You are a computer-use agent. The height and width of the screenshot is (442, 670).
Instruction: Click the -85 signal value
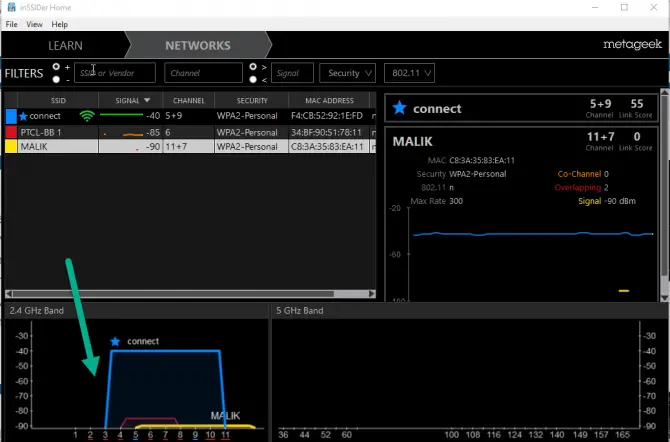click(x=153, y=133)
